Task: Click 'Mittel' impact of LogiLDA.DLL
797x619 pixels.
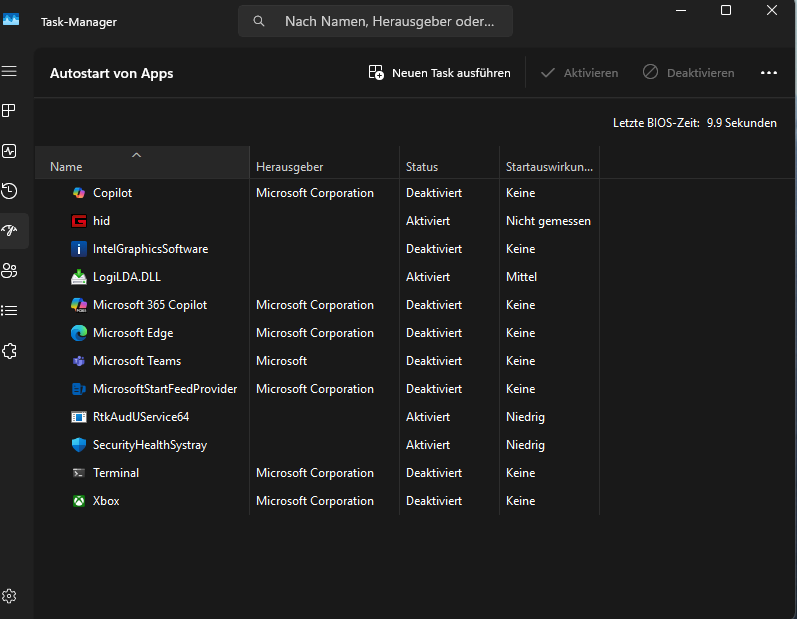Action: 522,277
